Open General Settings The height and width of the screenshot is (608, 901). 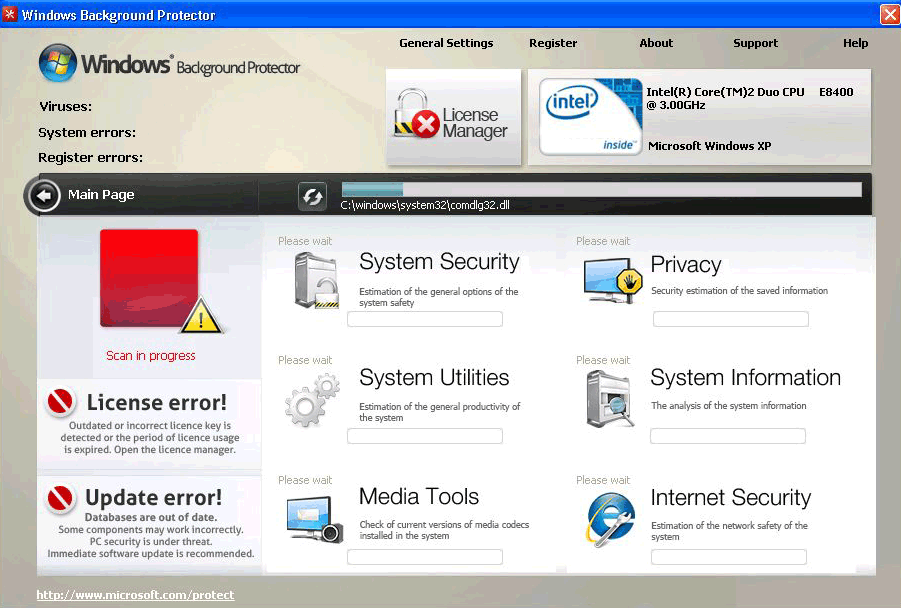coord(446,43)
